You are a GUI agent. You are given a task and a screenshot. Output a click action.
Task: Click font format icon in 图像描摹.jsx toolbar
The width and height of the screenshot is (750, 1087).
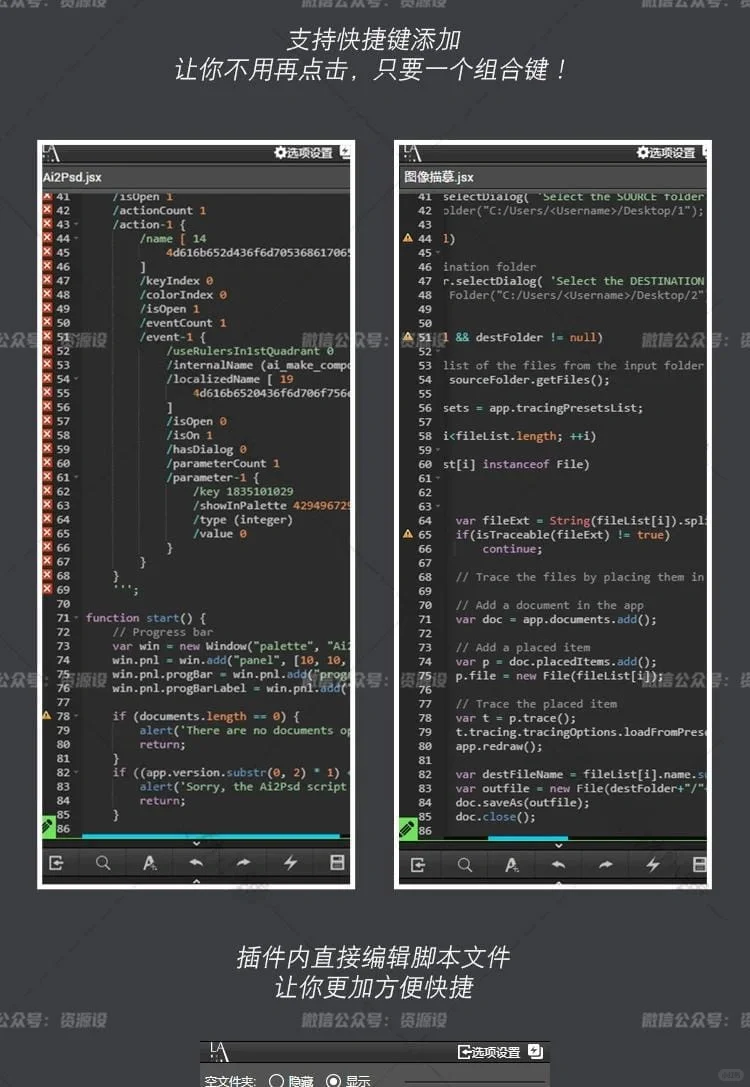click(x=512, y=864)
